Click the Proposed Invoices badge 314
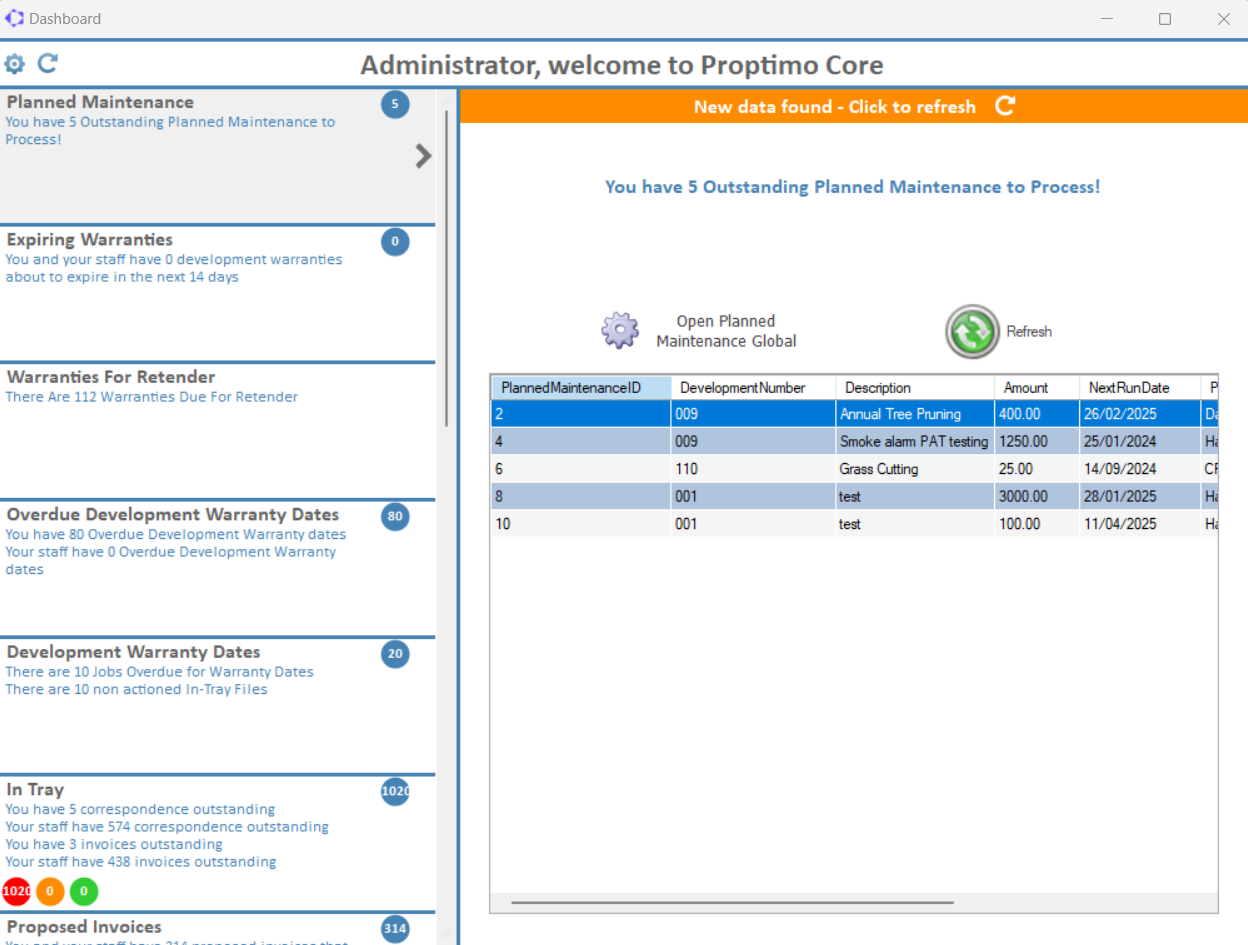Screen dimensions: 1248x945 point(395,929)
